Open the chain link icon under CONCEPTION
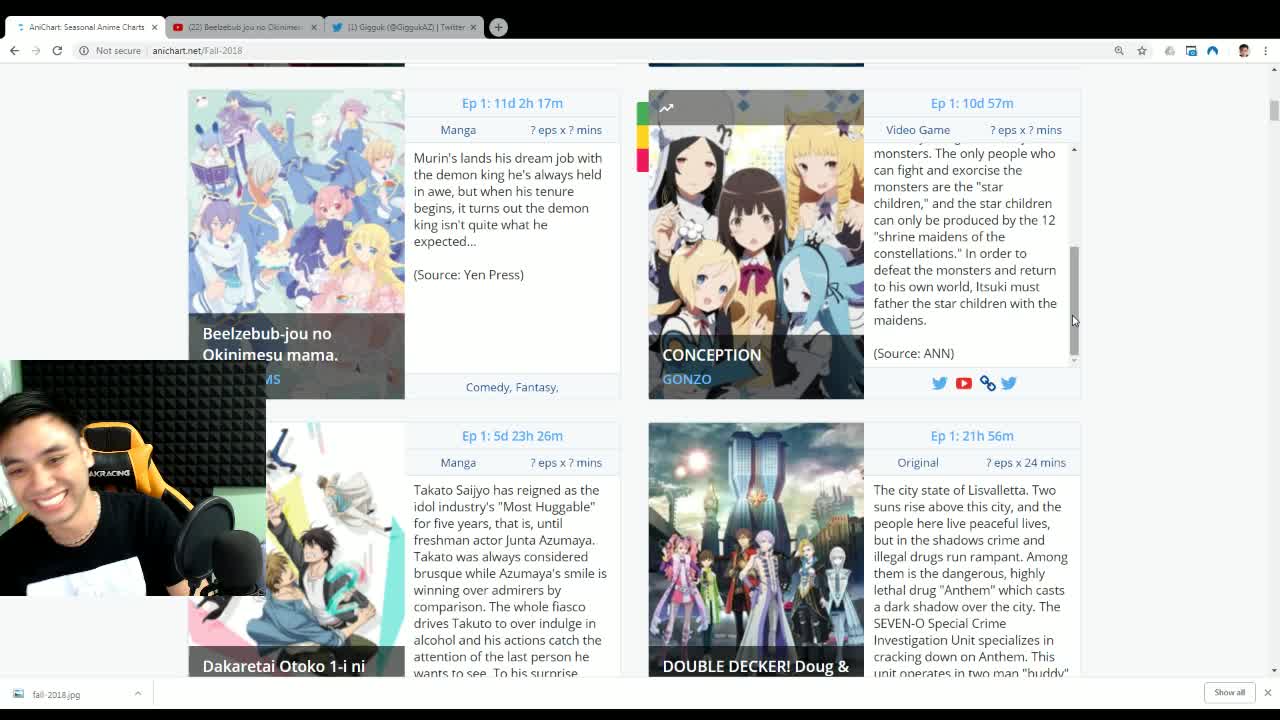1280x720 pixels. [987, 383]
